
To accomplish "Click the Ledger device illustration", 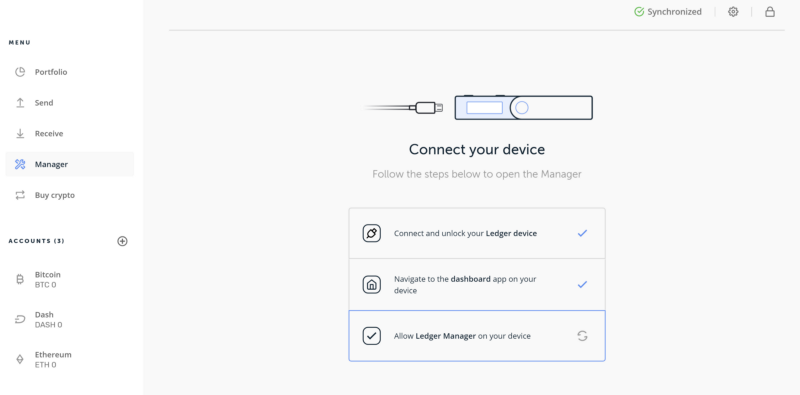I will (x=523, y=108).
